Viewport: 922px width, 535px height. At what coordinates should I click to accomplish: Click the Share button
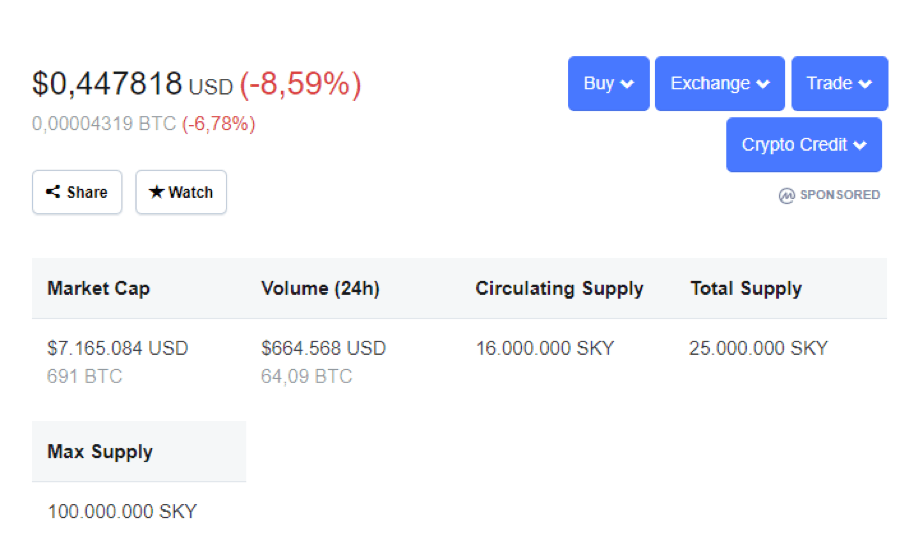pos(77,192)
